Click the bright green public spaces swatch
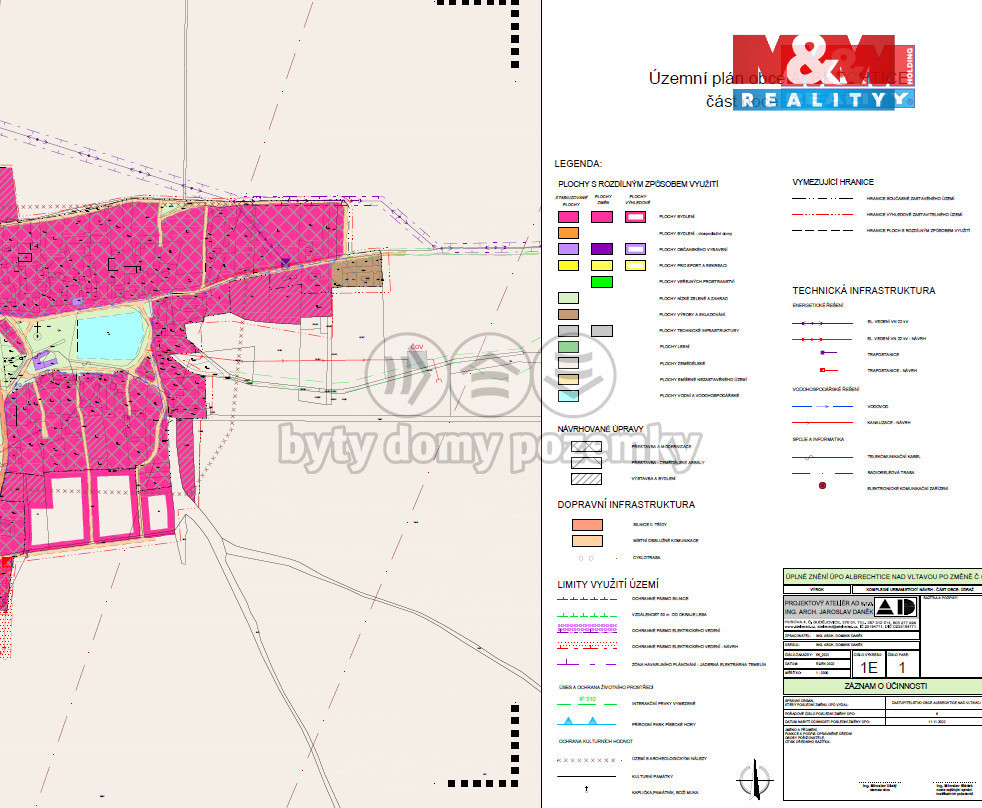This screenshot has height=808, width=982. 601,282
